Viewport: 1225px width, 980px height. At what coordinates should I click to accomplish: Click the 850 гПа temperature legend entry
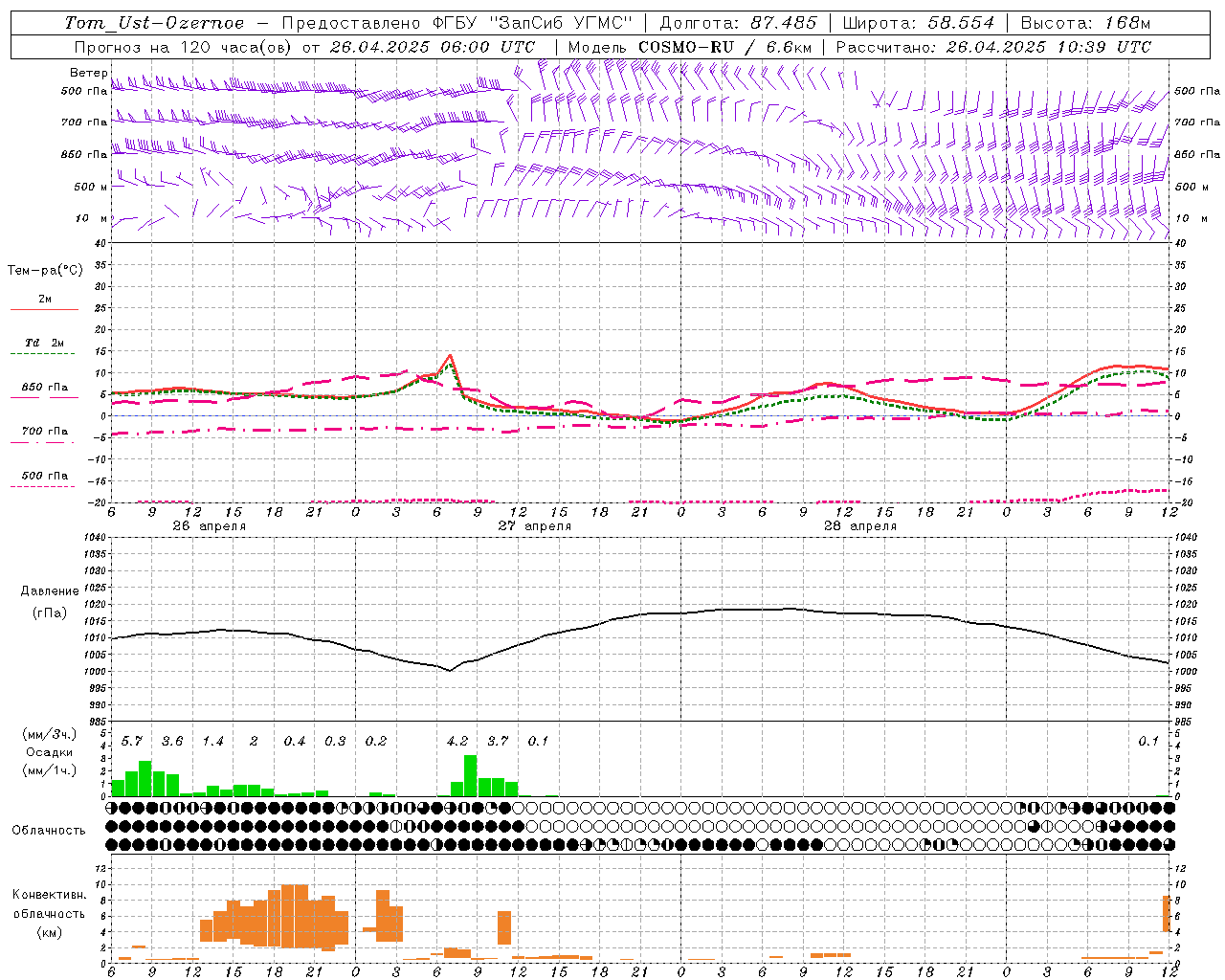(45, 388)
